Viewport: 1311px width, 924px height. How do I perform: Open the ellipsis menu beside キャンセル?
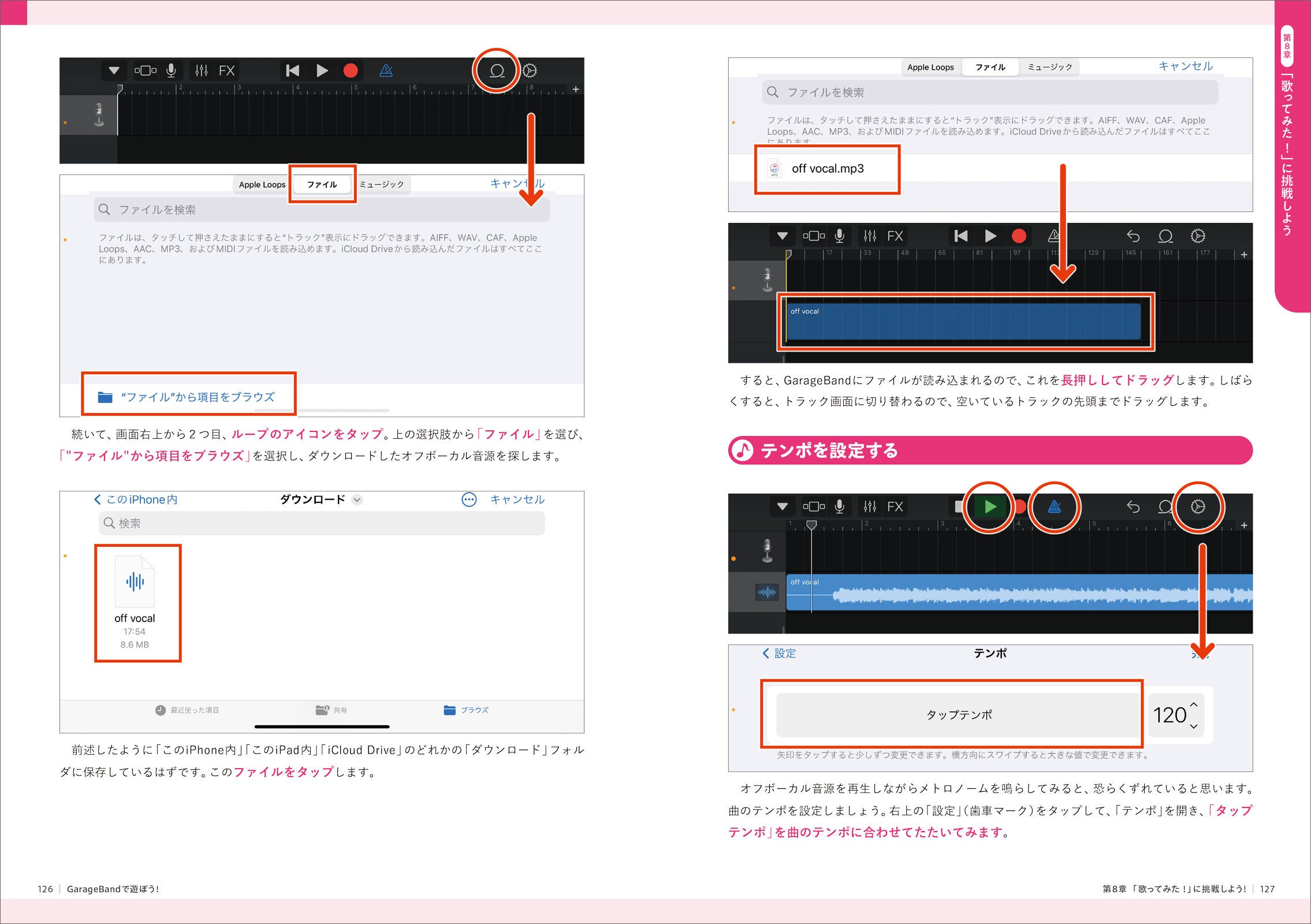[x=469, y=500]
